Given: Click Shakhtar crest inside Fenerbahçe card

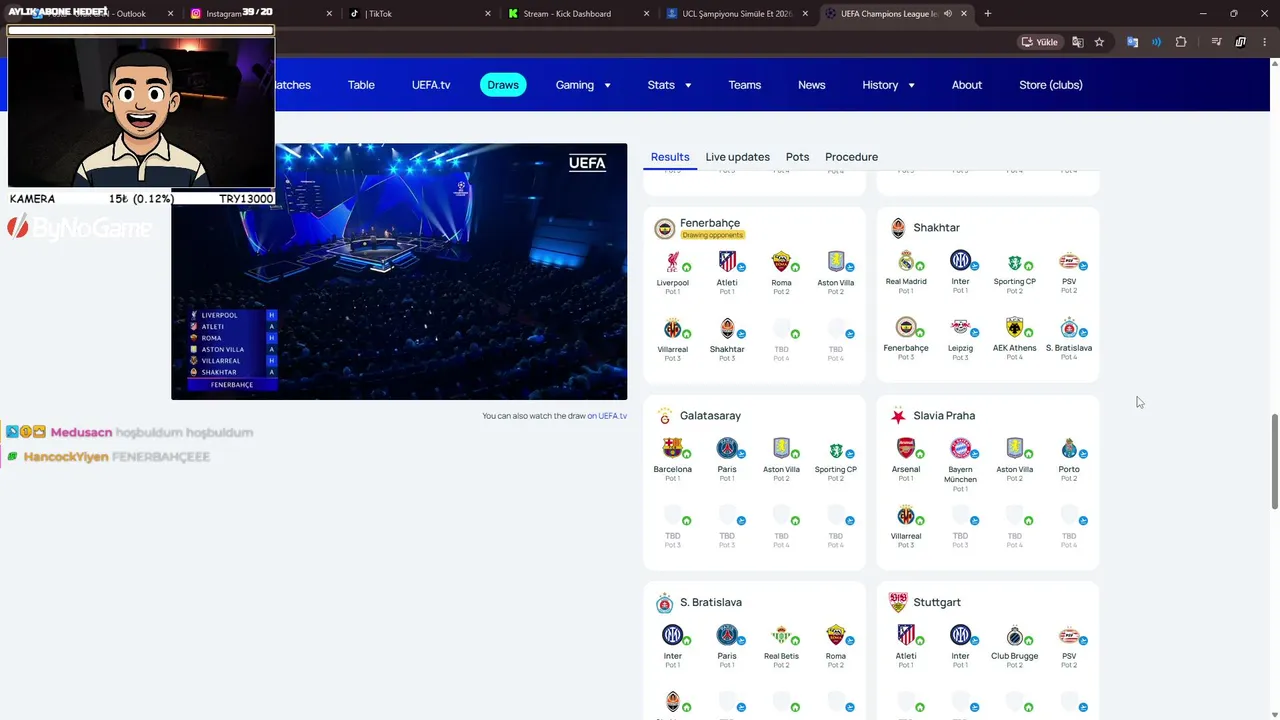Looking at the screenshot, I should tap(727, 329).
